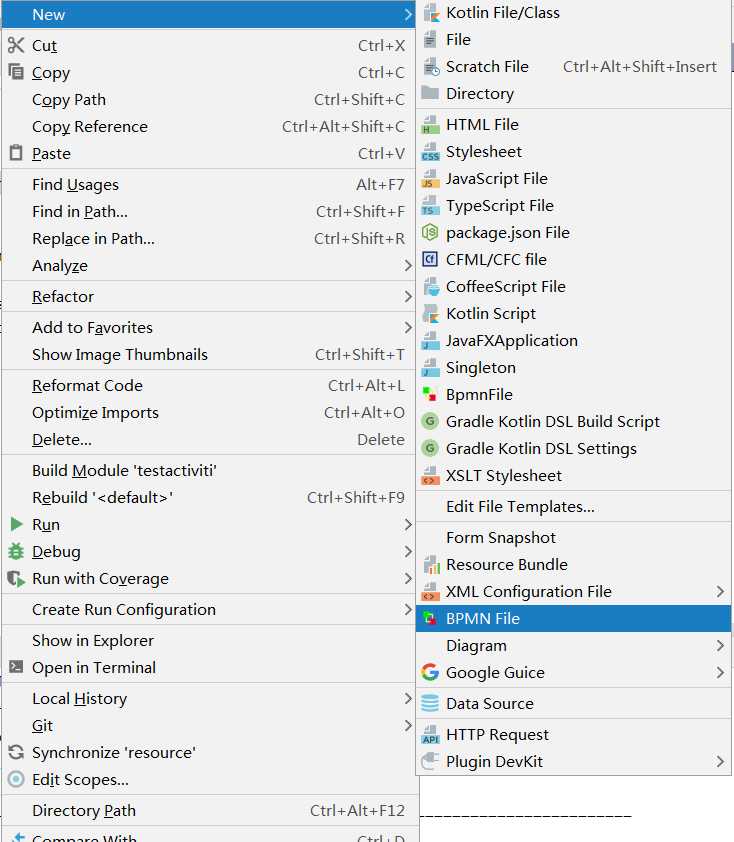Choose Directory Path entry
The width and height of the screenshot is (734, 842).
point(208,810)
